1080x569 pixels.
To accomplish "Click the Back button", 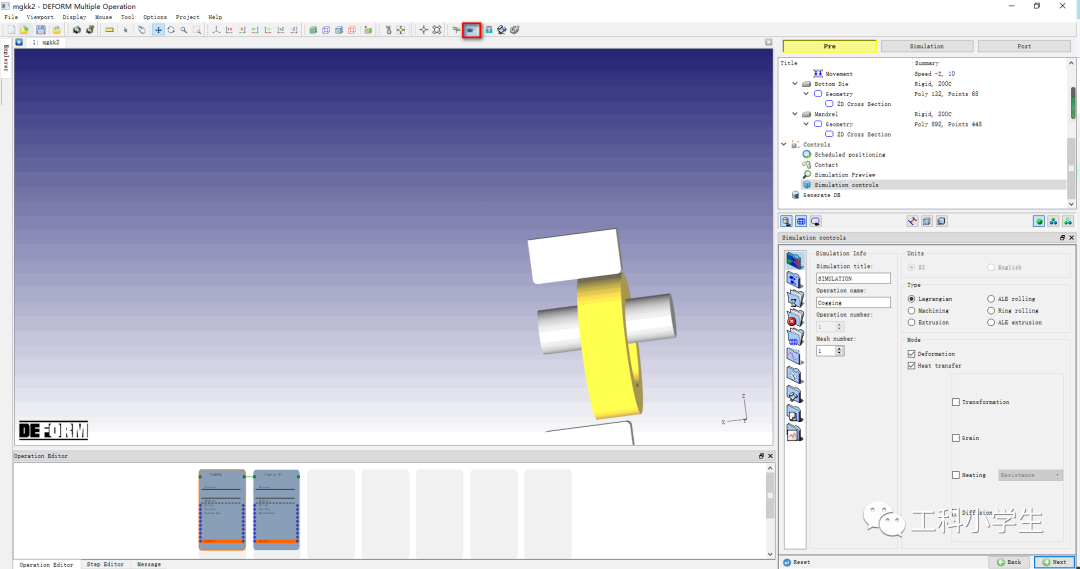I will 1009,562.
